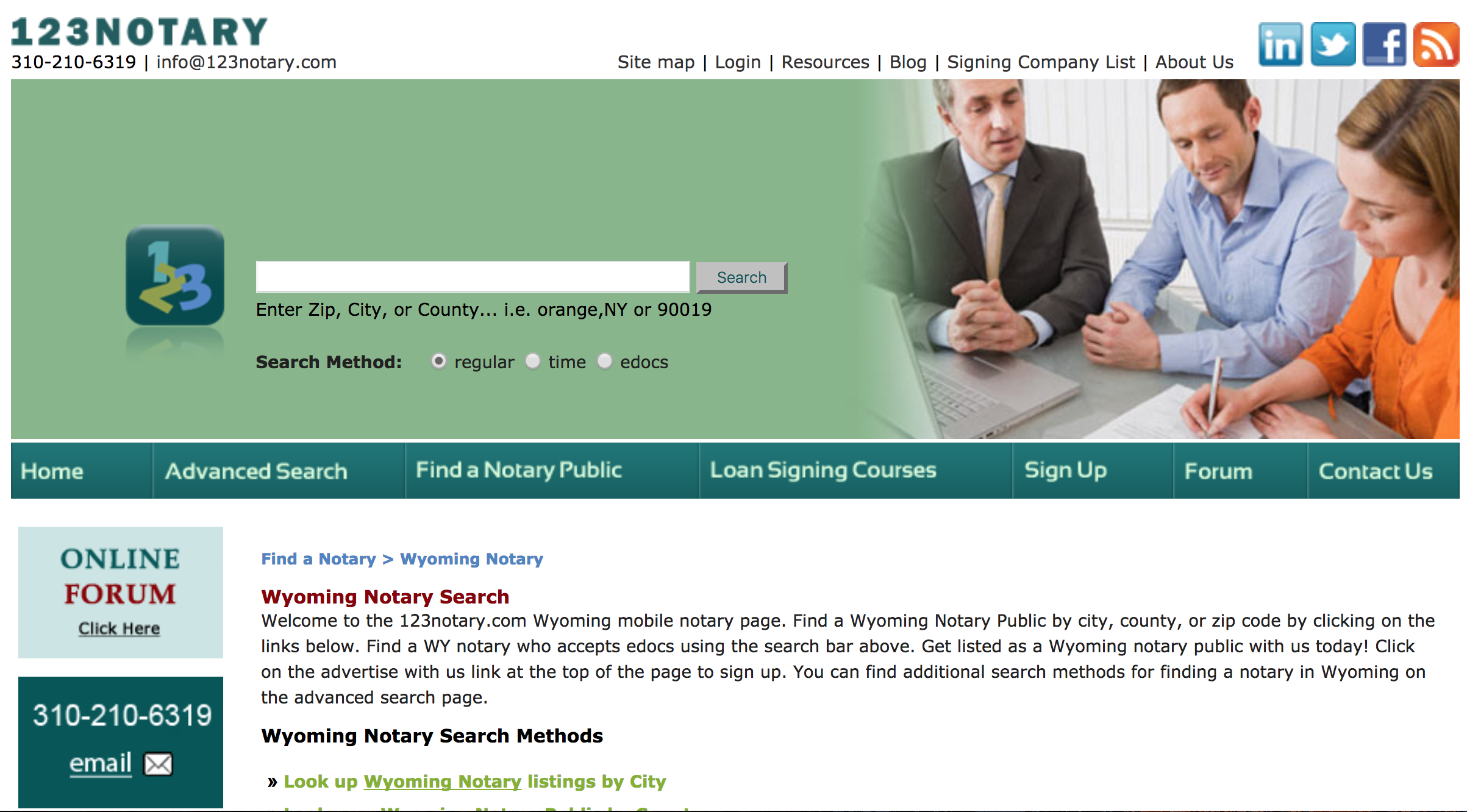Open the RSS feed icon
This screenshot has width=1467, height=812.
click(x=1436, y=45)
